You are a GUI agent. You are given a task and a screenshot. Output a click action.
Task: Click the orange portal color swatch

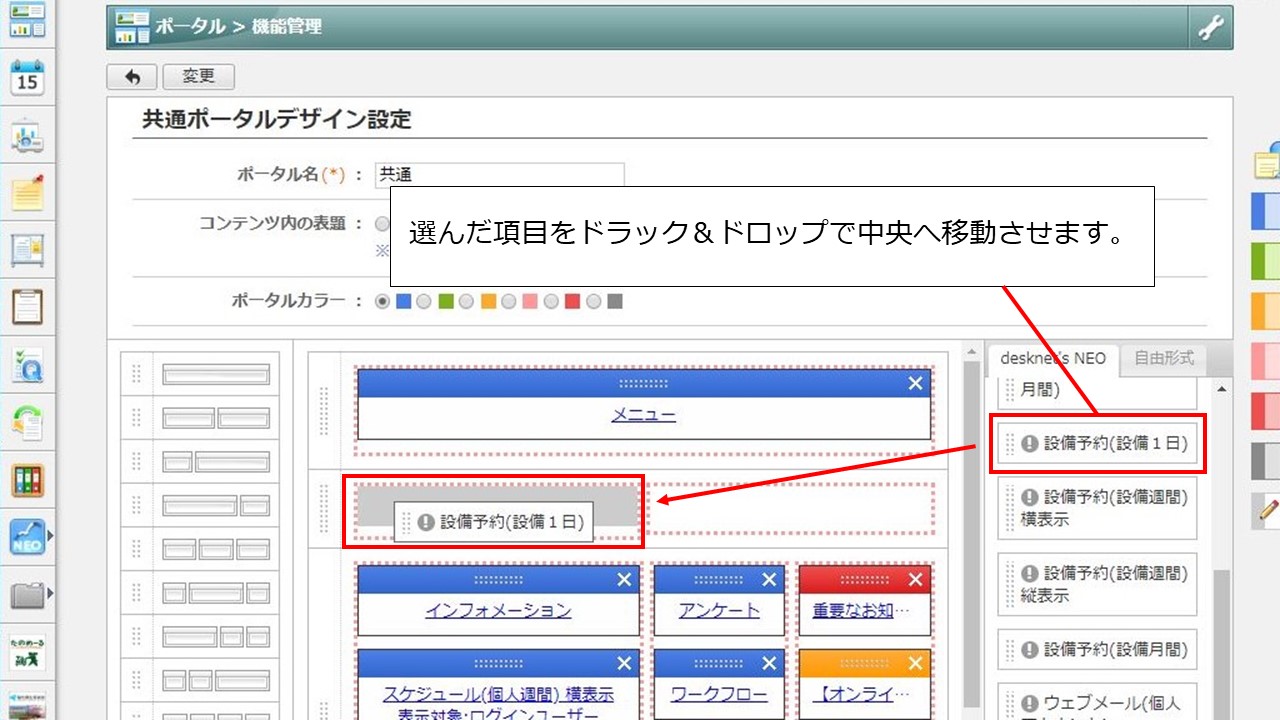[x=487, y=301]
